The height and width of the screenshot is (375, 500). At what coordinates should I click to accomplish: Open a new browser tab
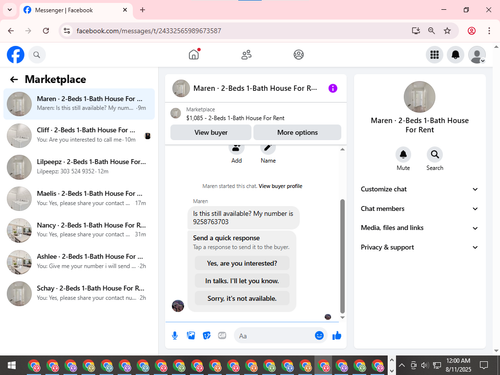coord(142,10)
